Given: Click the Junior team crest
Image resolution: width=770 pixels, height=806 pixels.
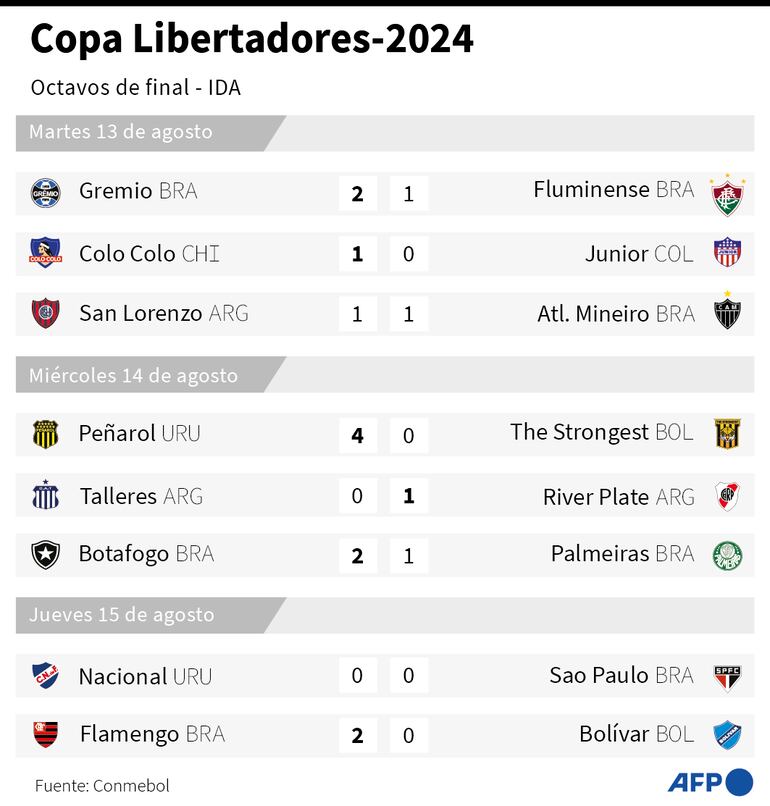Looking at the screenshot, I should tap(726, 254).
